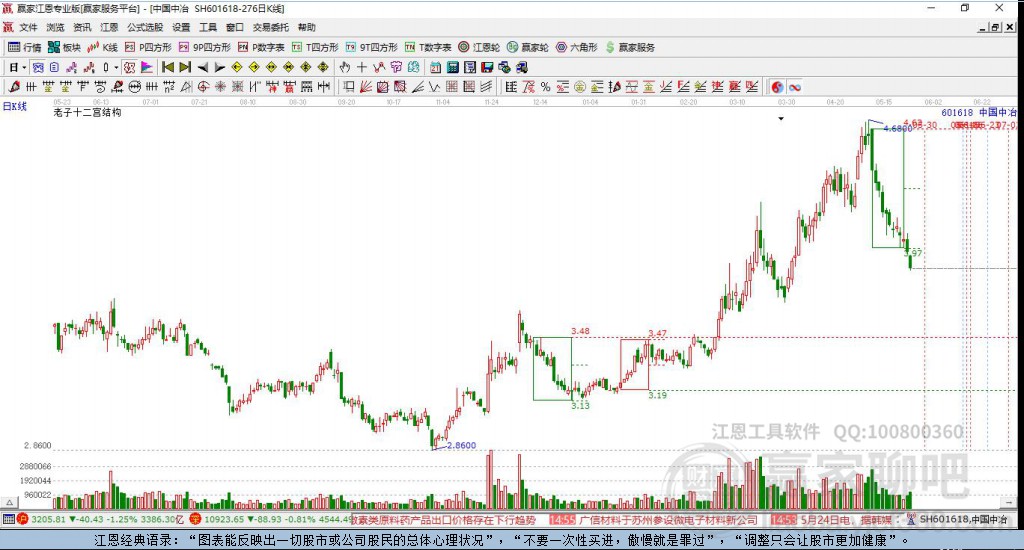Image resolution: width=1024 pixels, height=550 pixels.
Task: Click SH601618,中国中冶 in status bar
Action: pos(964,520)
